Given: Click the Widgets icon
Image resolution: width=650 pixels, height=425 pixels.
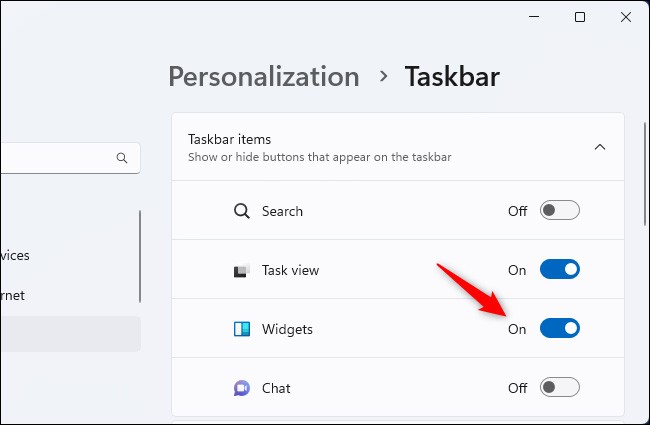Looking at the screenshot, I should (241, 329).
